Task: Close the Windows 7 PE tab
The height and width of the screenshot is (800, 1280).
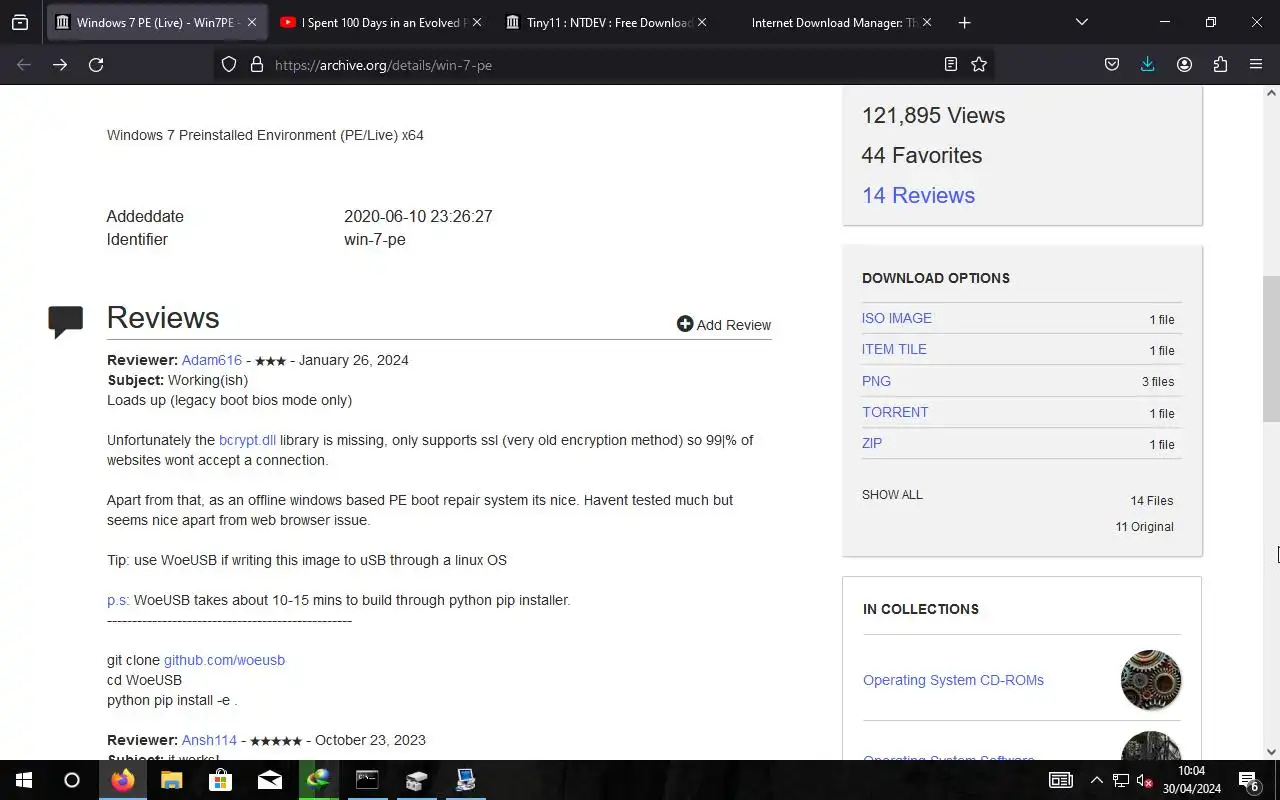Action: (x=251, y=22)
